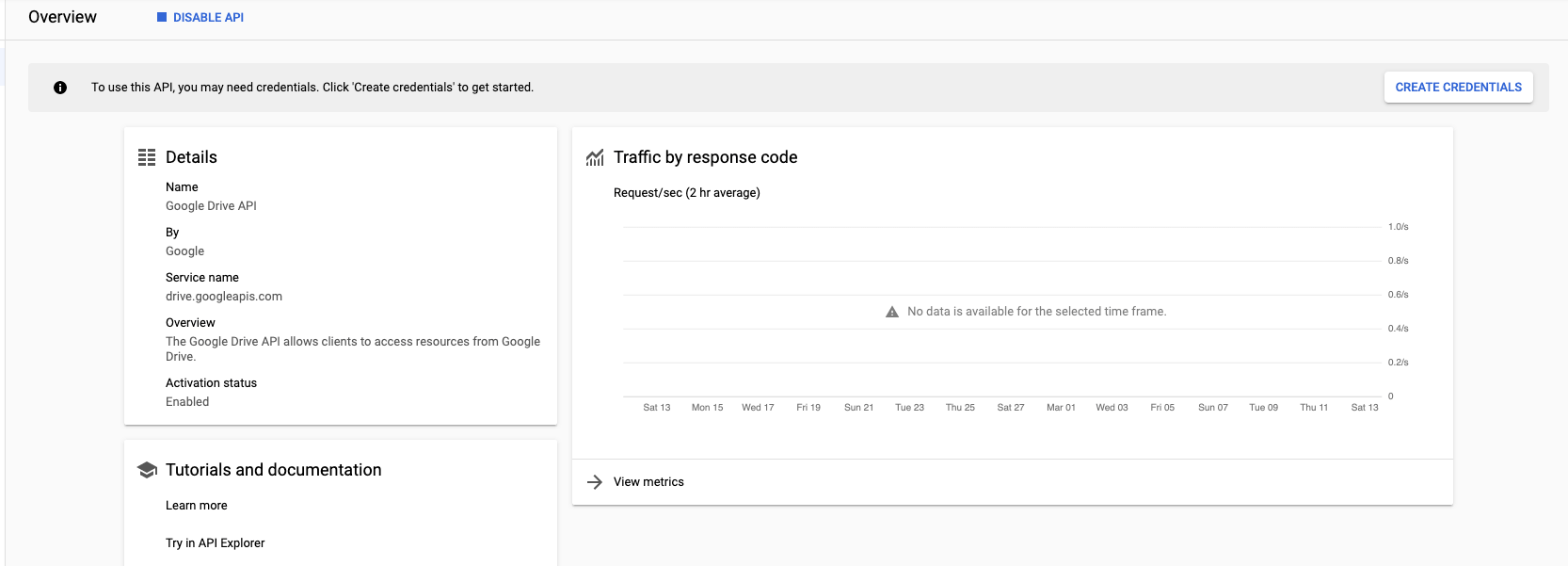Click the warning triangle in the chart

point(892,312)
